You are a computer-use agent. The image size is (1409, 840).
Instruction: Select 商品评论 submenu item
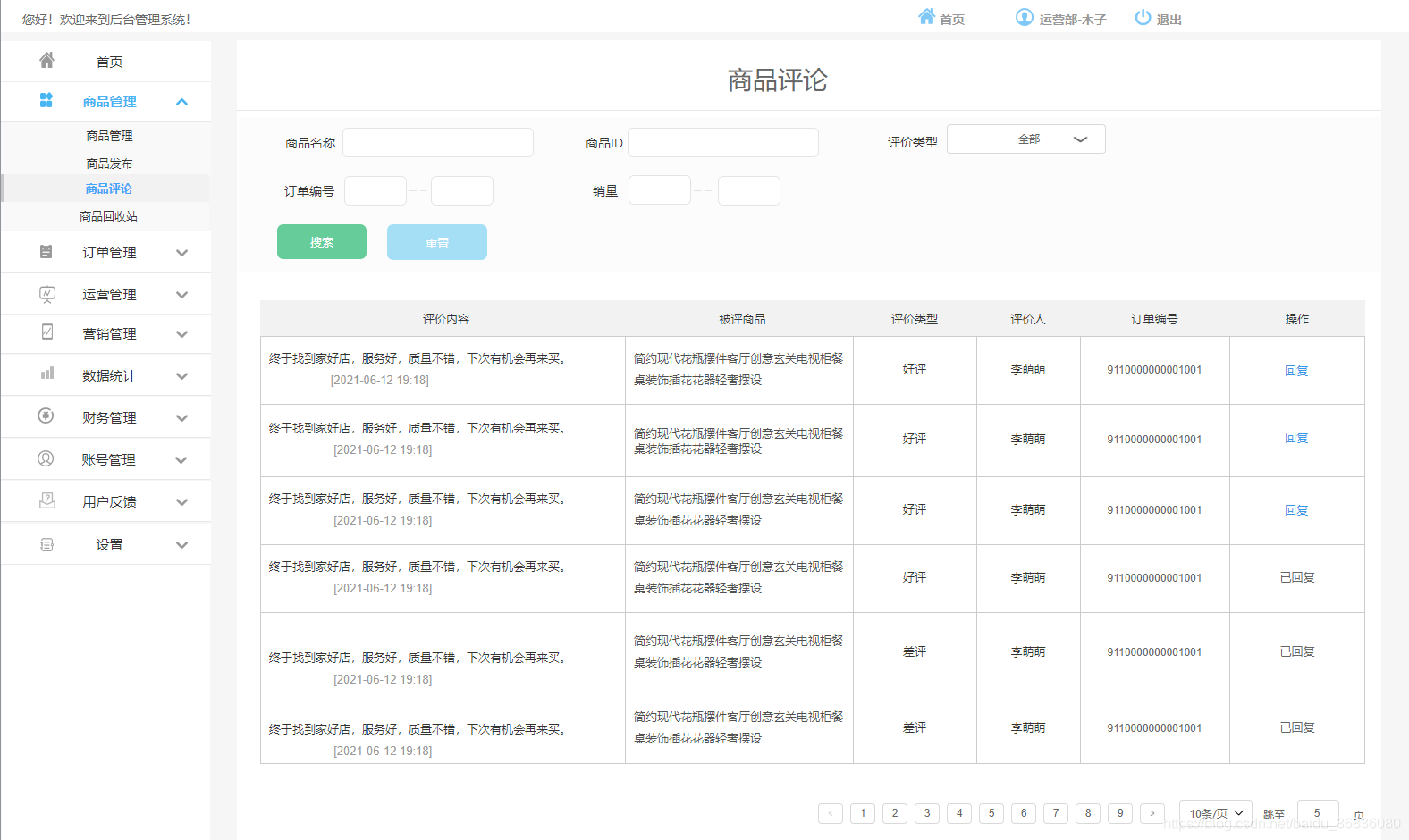tap(108, 189)
